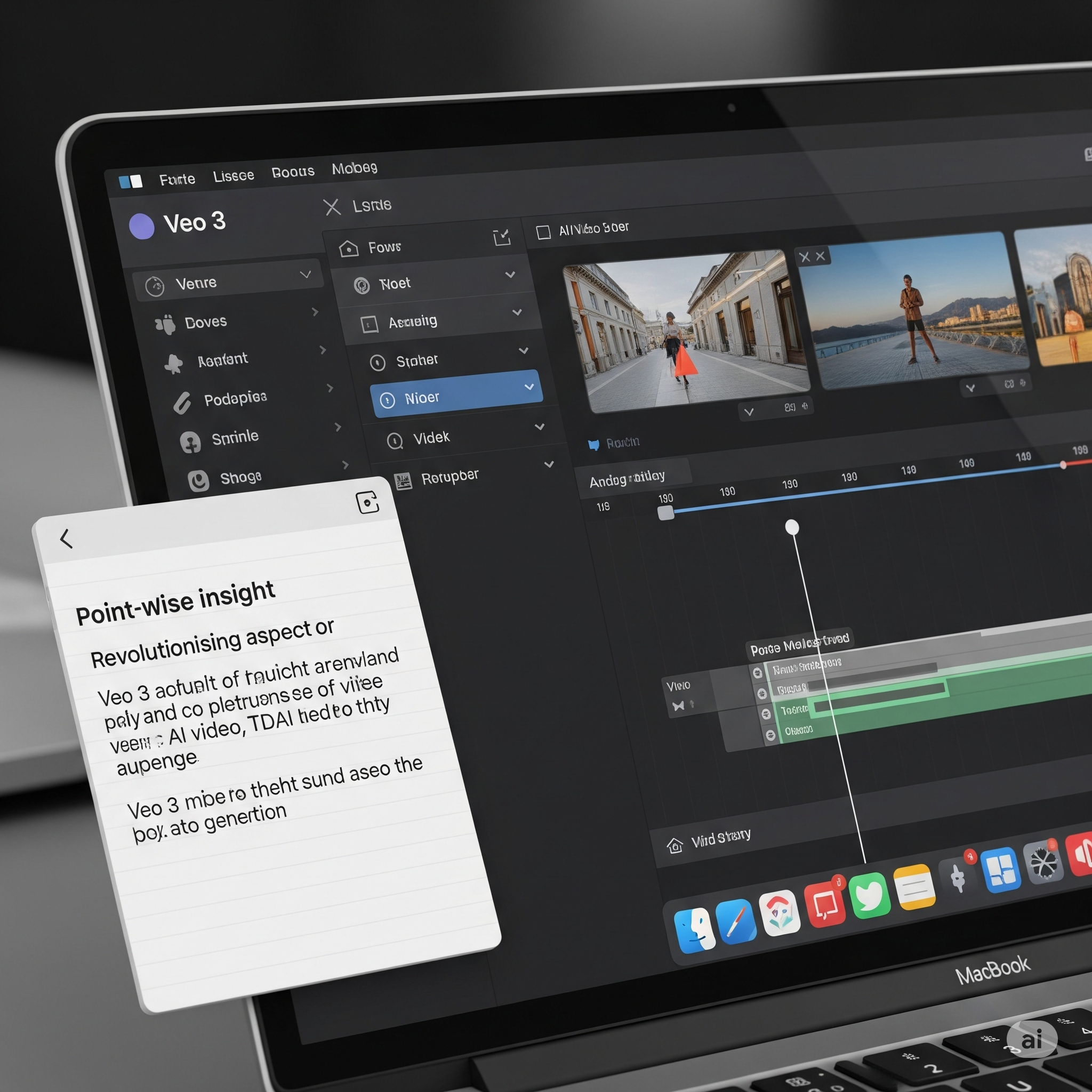Screen dimensions: 1092x1092
Task: Click the camera icon on insight card
Action: pyautogui.click(x=368, y=502)
